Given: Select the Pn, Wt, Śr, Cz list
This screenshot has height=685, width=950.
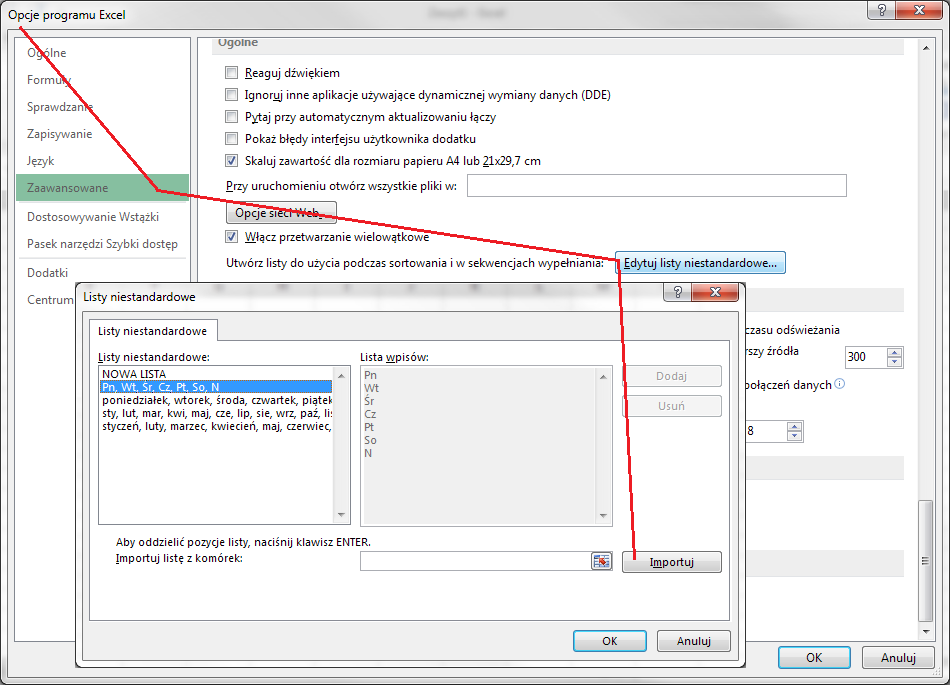Looking at the screenshot, I should [216, 387].
